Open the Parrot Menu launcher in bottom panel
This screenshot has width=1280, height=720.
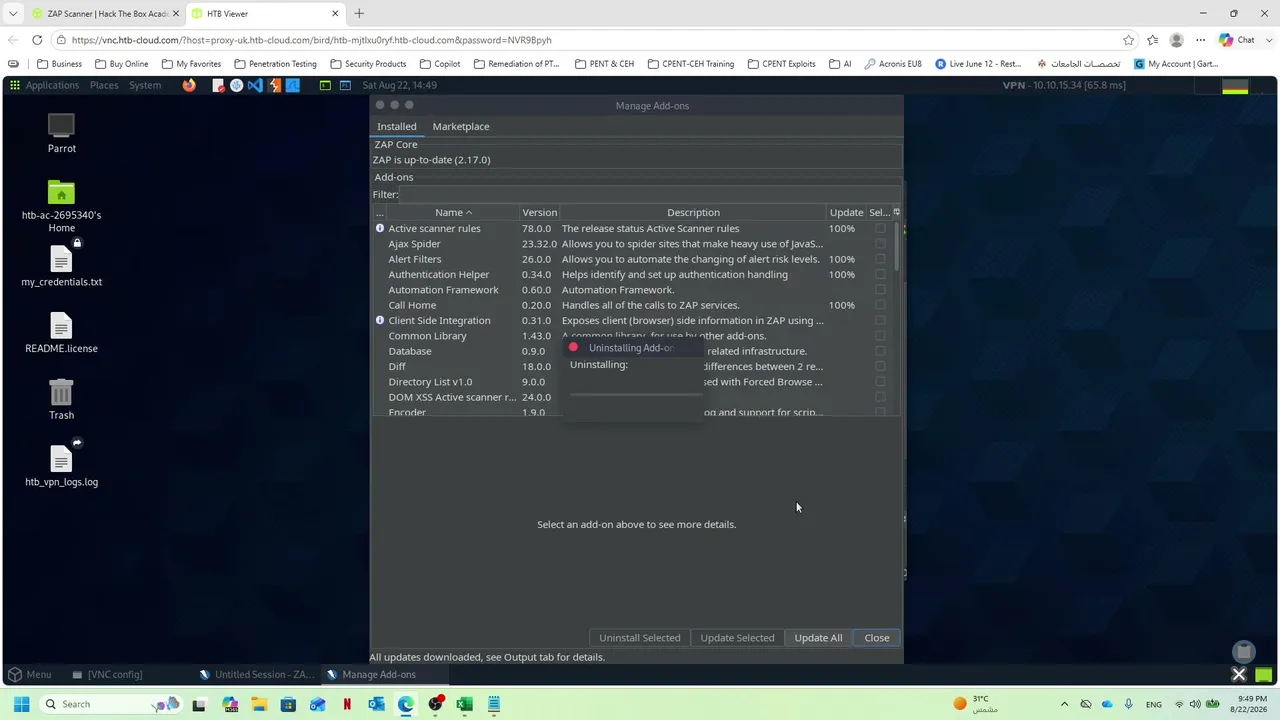(29, 675)
